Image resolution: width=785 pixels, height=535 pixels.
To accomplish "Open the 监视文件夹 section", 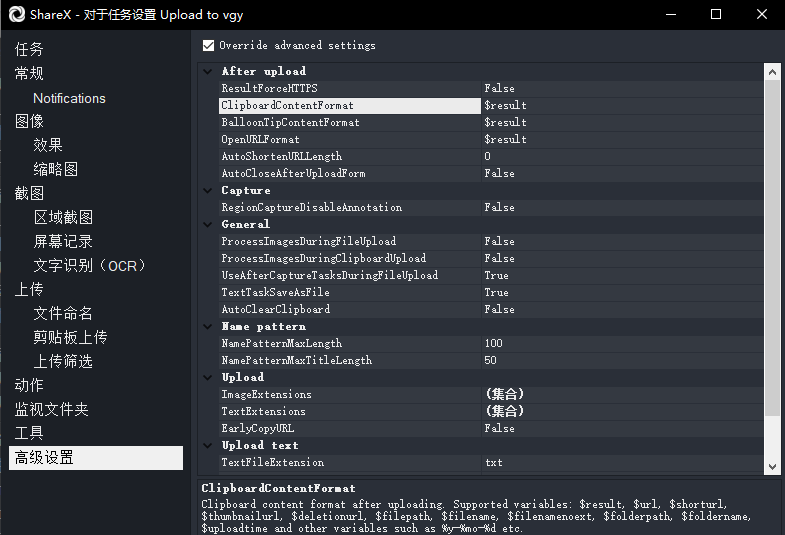I will click(51, 409).
